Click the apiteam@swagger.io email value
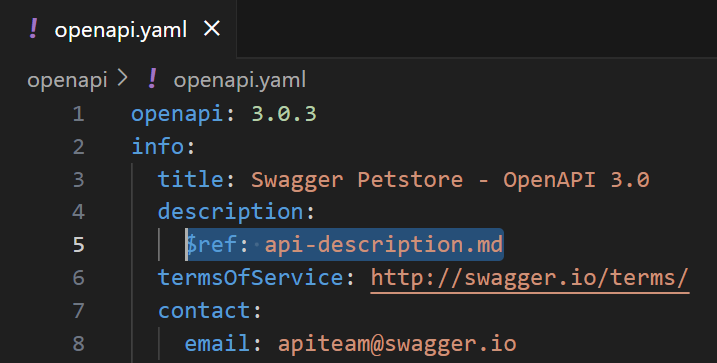717x363 pixels. coord(397,344)
